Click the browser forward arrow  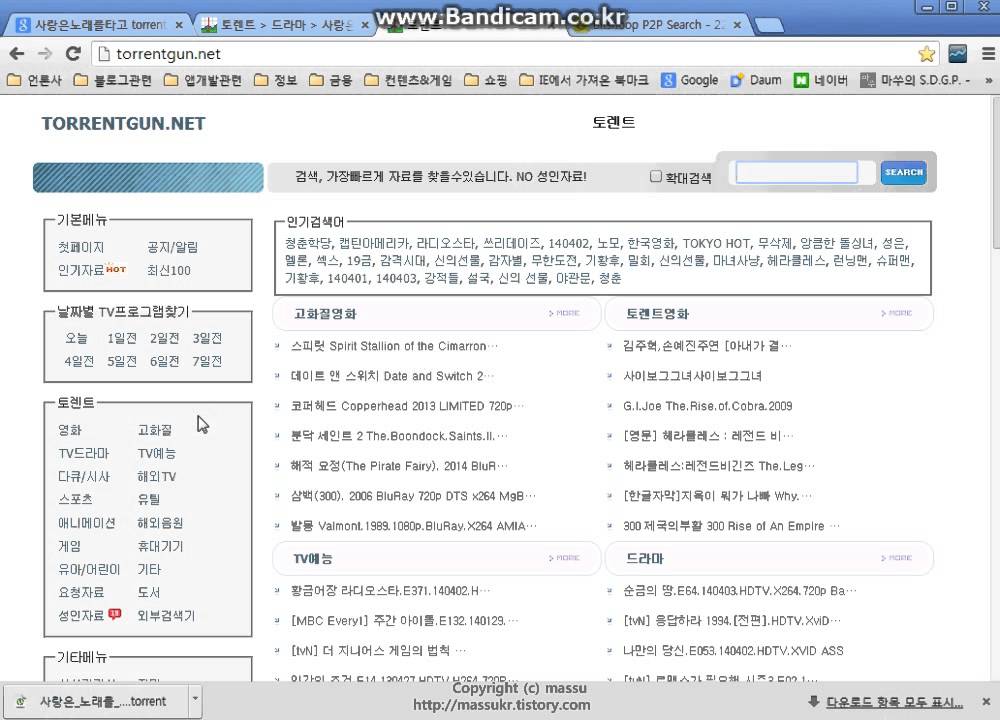(x=45, y=54)
